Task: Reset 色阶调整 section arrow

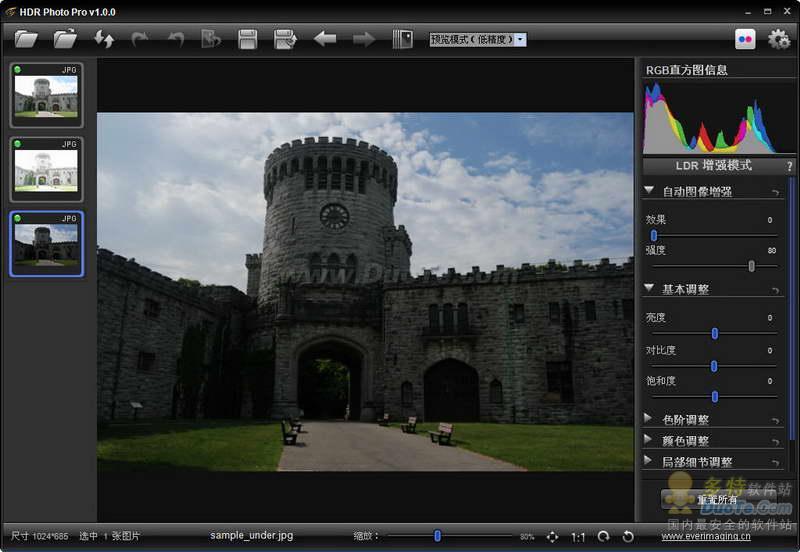Action: tap(776, 421)
